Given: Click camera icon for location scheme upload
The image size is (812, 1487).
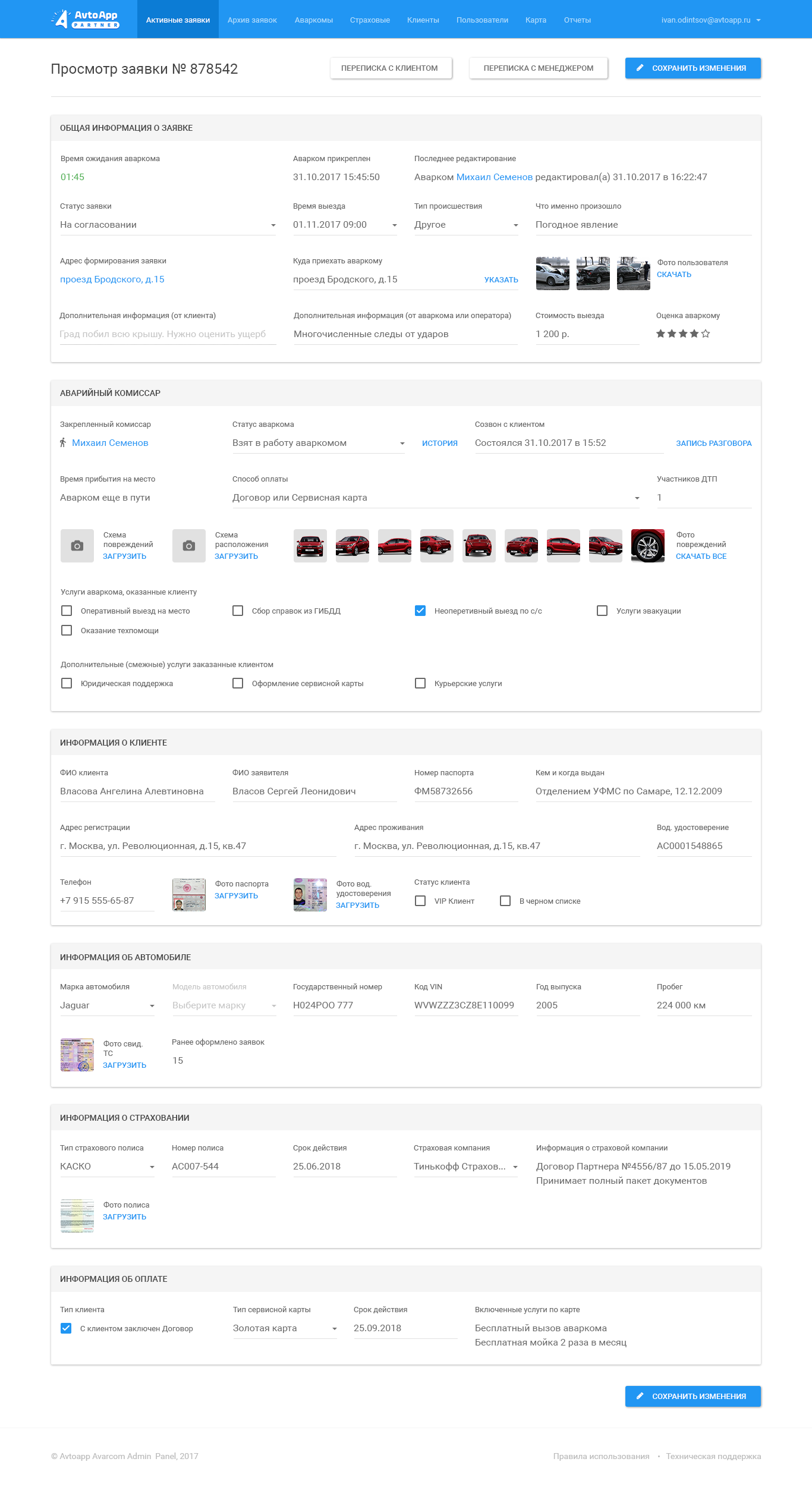Looking at the screenshot, I should coord(189,546).
